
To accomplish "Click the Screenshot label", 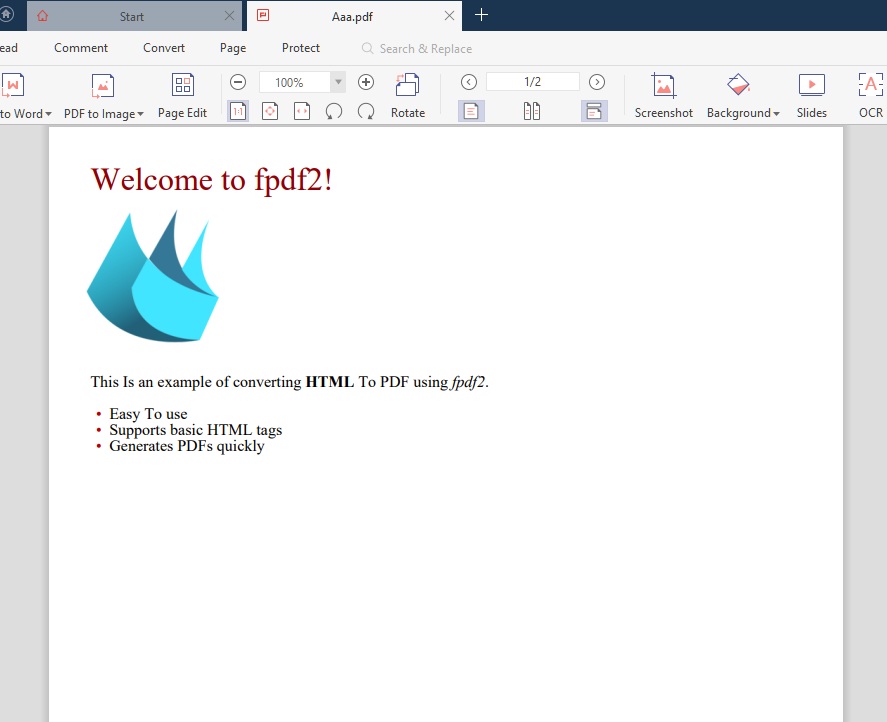I will pos(664,113).
